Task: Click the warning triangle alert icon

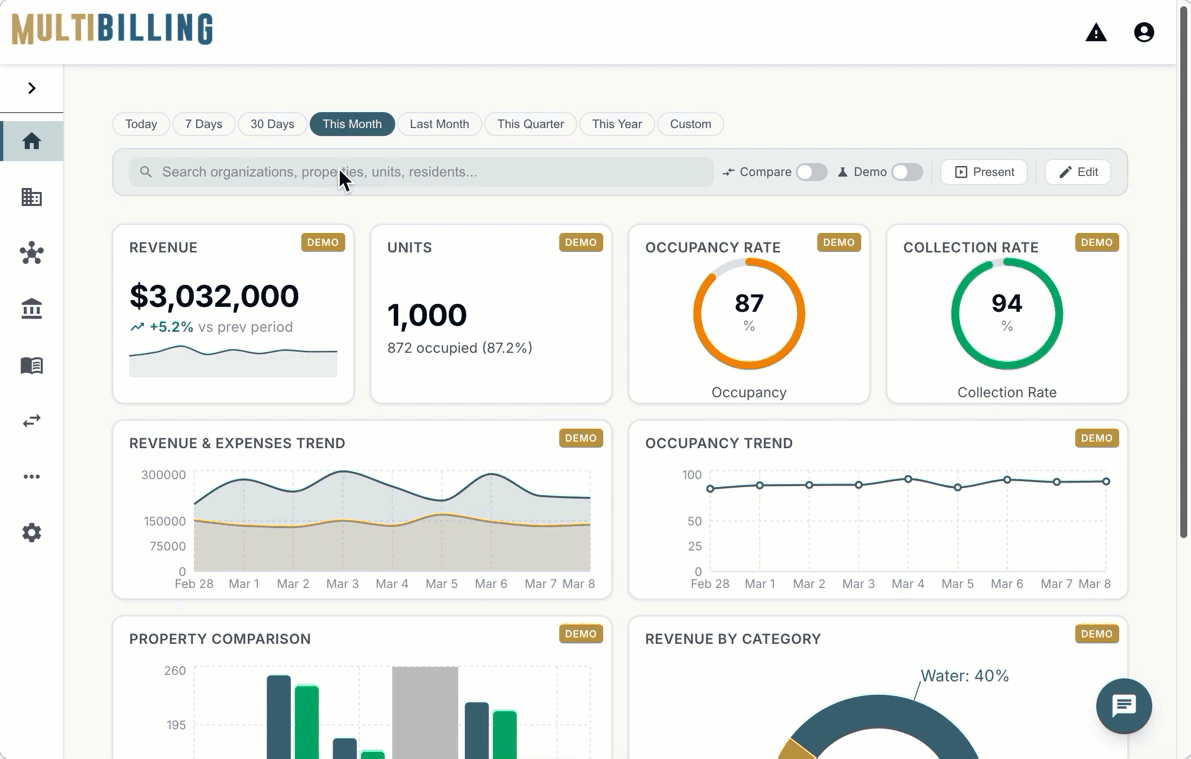Action: 1096,33
